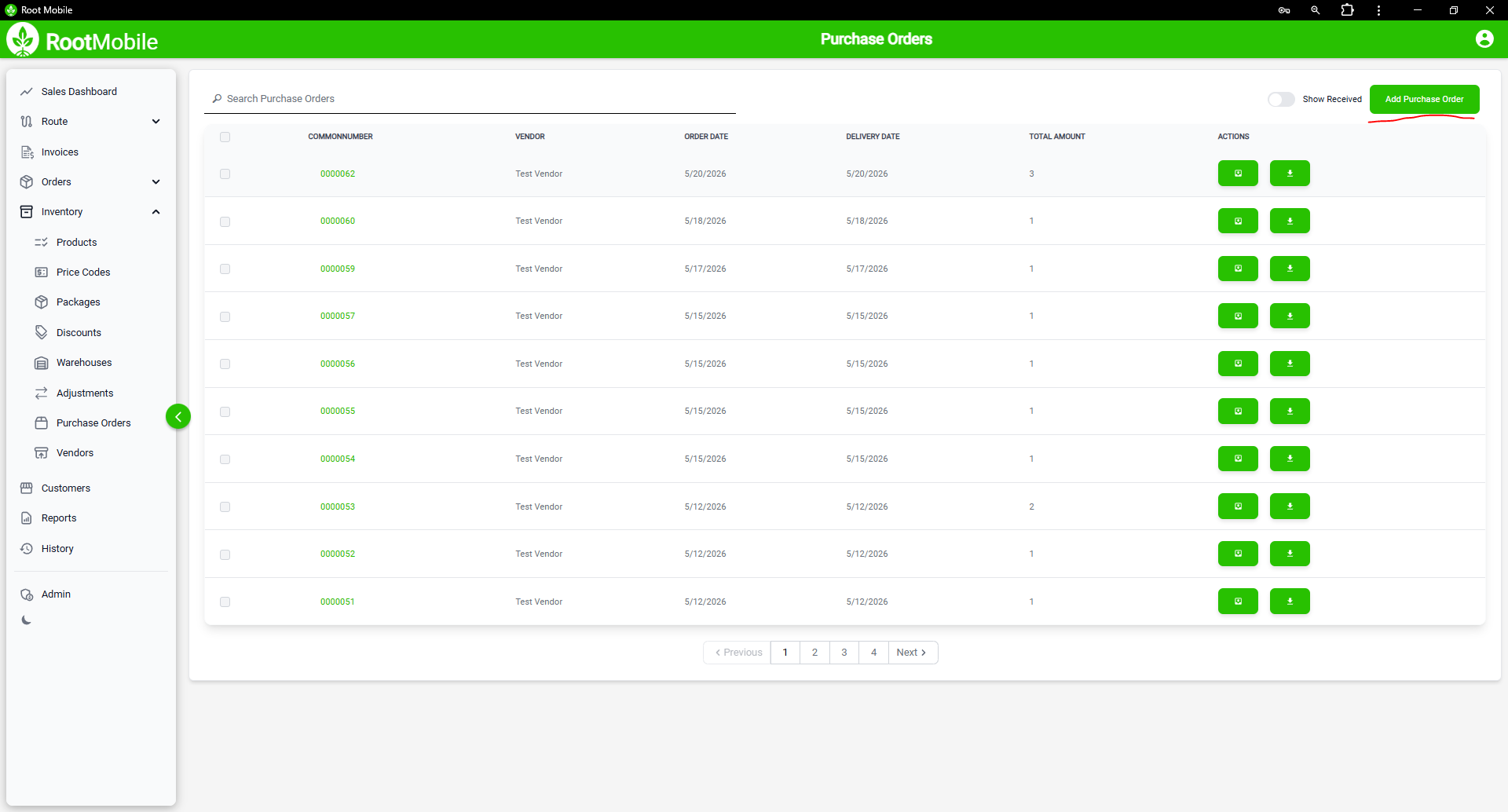Download purchase order 0000054

[x=1290, y=459]
